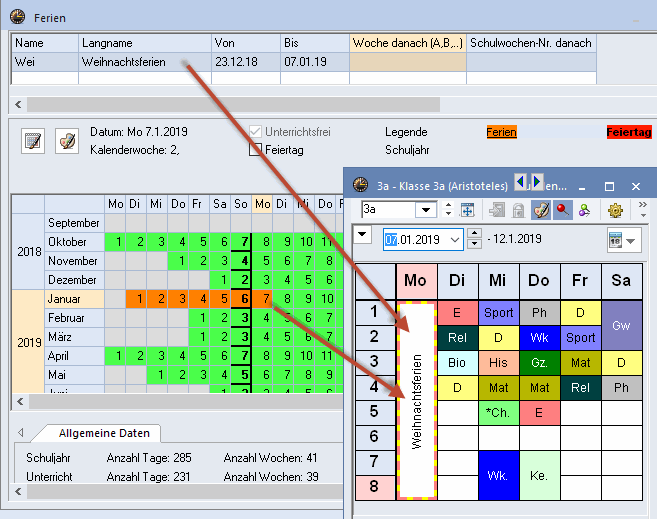Screen dimensions: 657x519
Task: Select the Weihnachtsferien cell in the holiday table
Action: (x=145, y=62)
